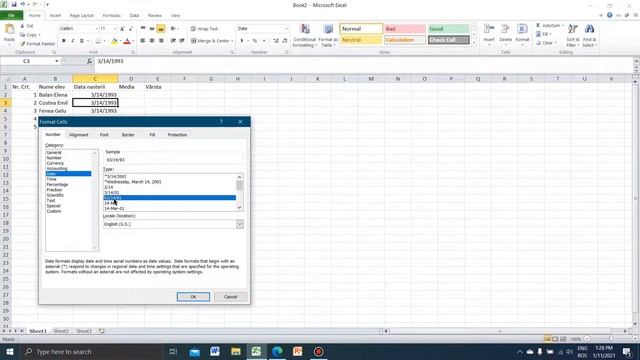
Task: Apply the red font color
Action: click(x=127, y=41)
